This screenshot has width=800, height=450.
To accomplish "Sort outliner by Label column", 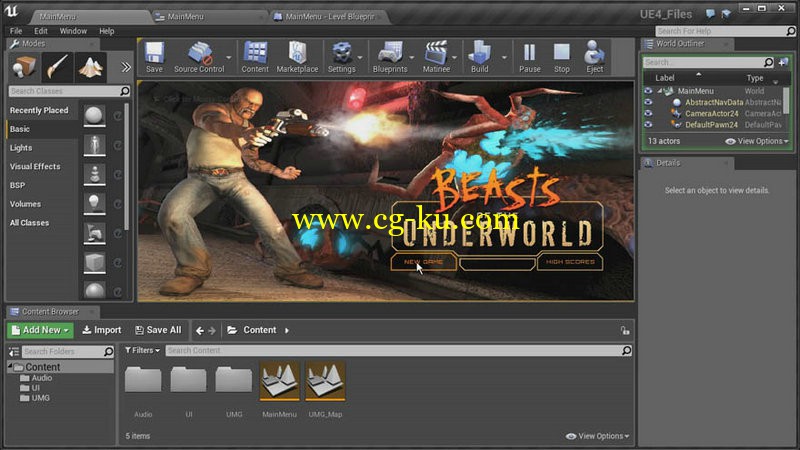I will click(x=665, y=78).
